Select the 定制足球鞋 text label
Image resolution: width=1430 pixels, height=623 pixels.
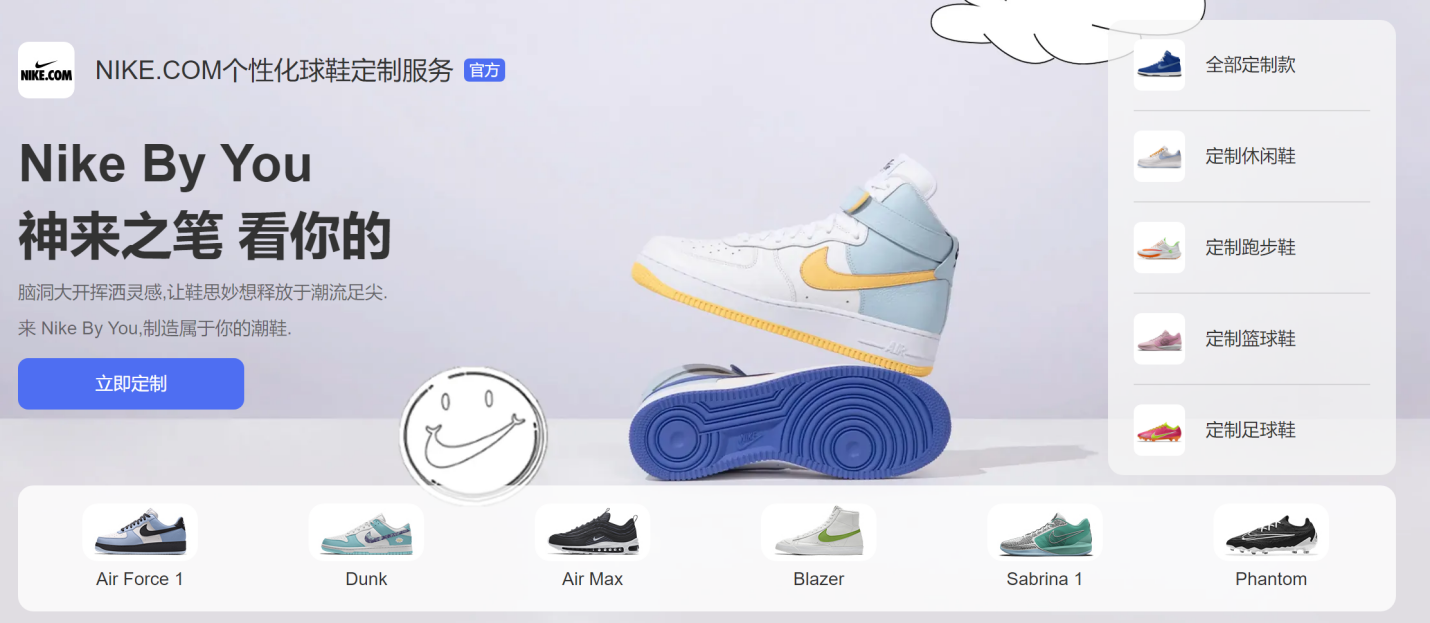pyautogui.click(x=1251, y=430)
